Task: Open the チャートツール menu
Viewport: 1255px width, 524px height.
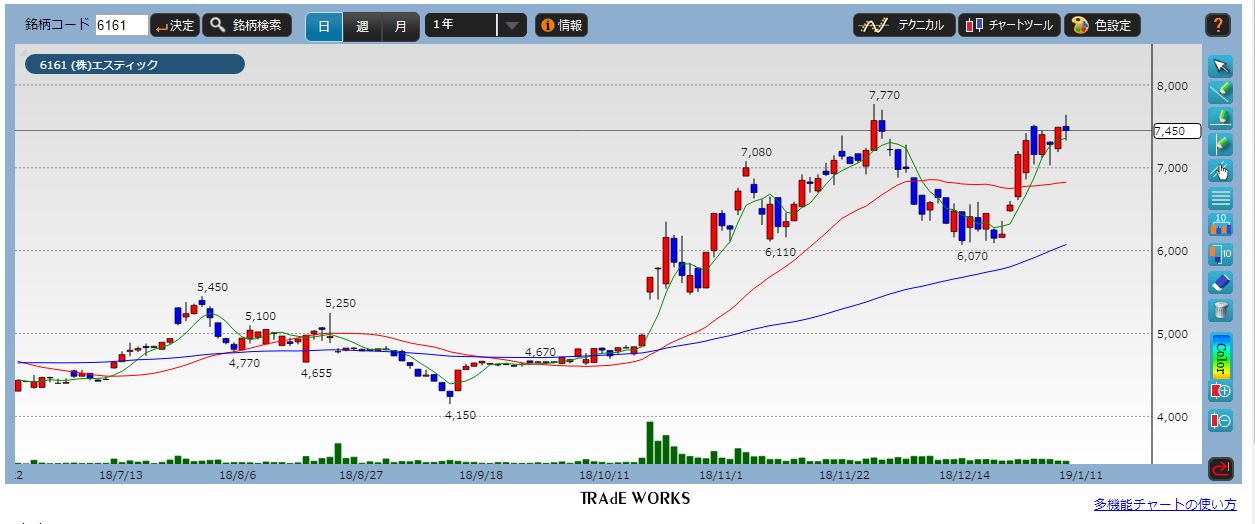Action: pos(1009,26)
